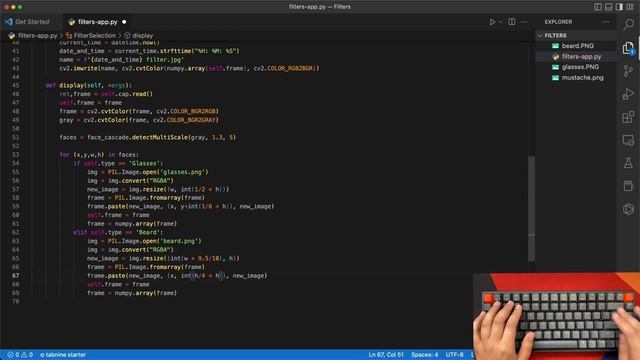Click the unsaved dot on filters-app.py tab

(124, 22)
